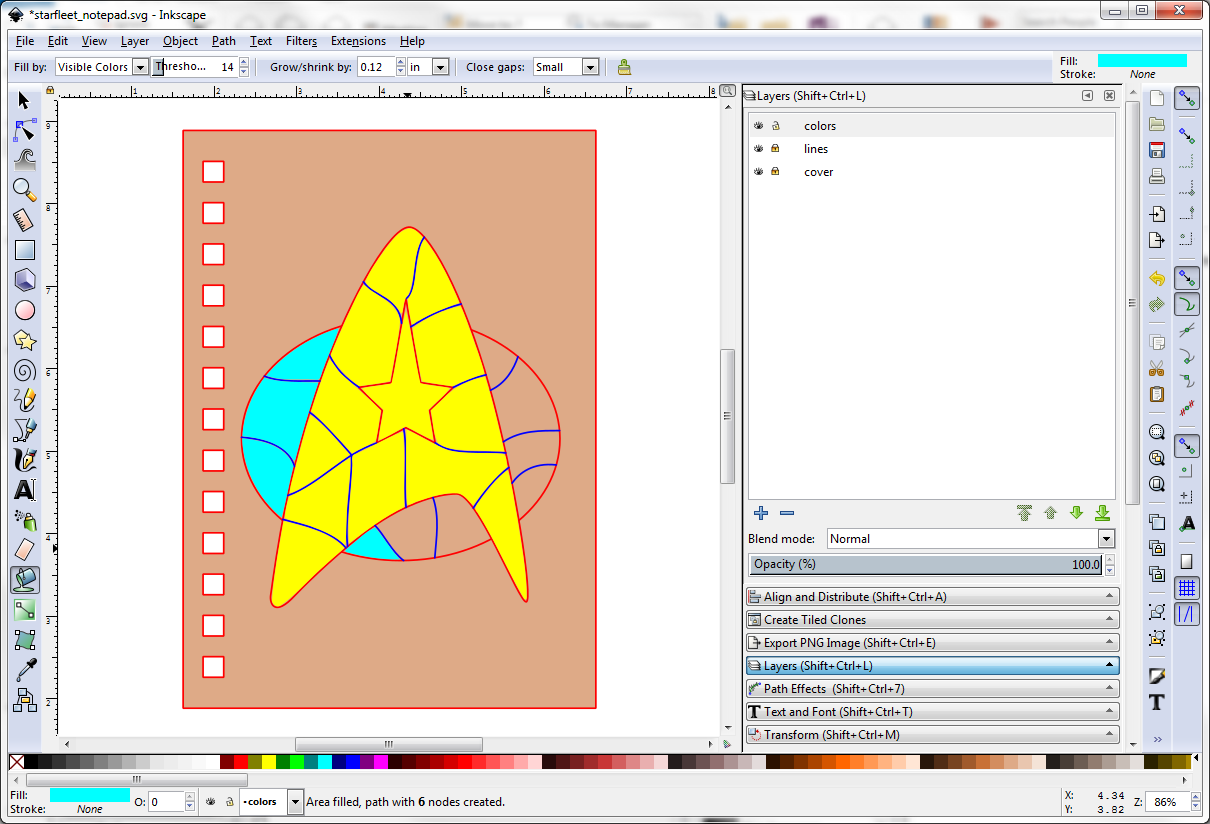
Task: Open the Text and Font icon in commands bar
Action: pos(1157,701)
